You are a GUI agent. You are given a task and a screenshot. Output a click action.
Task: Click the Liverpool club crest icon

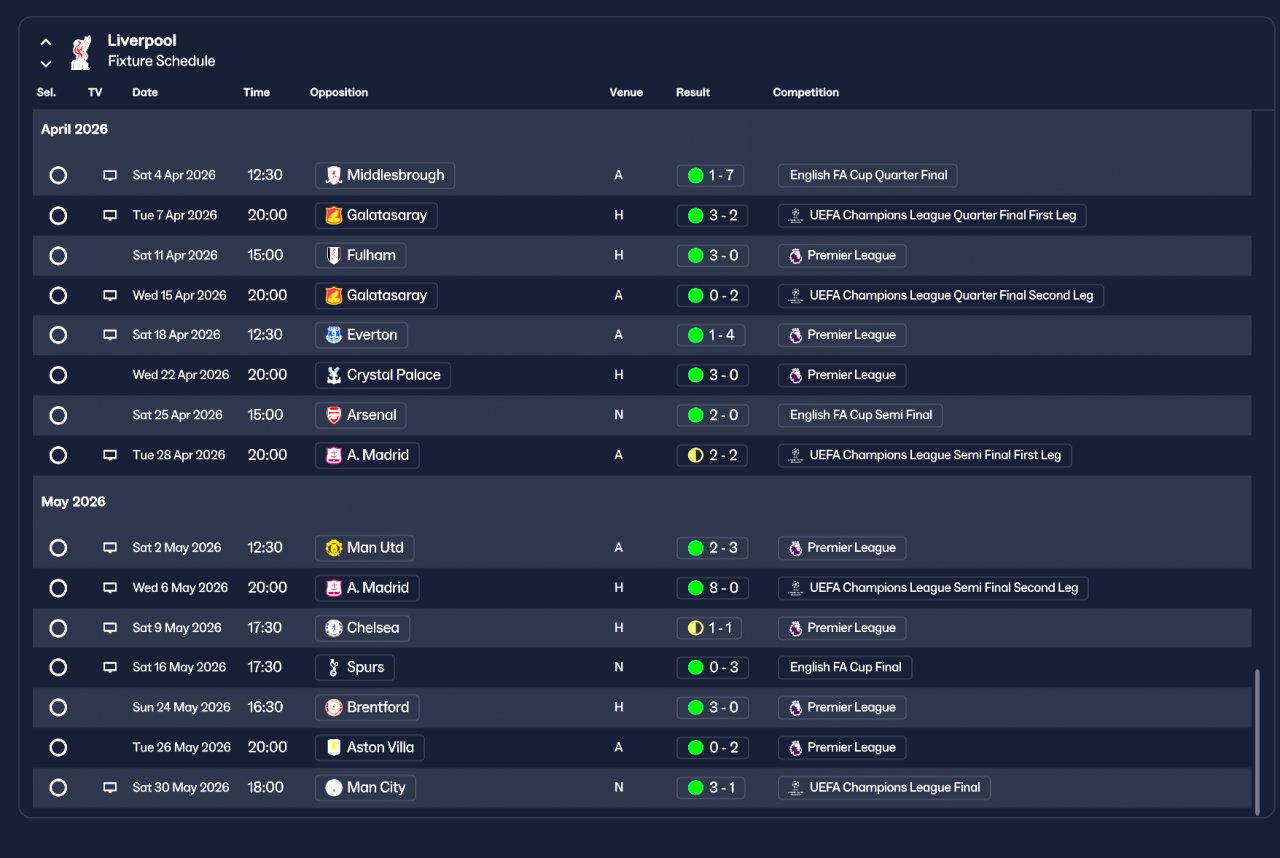pyautogui.click(x=81, y=52)
